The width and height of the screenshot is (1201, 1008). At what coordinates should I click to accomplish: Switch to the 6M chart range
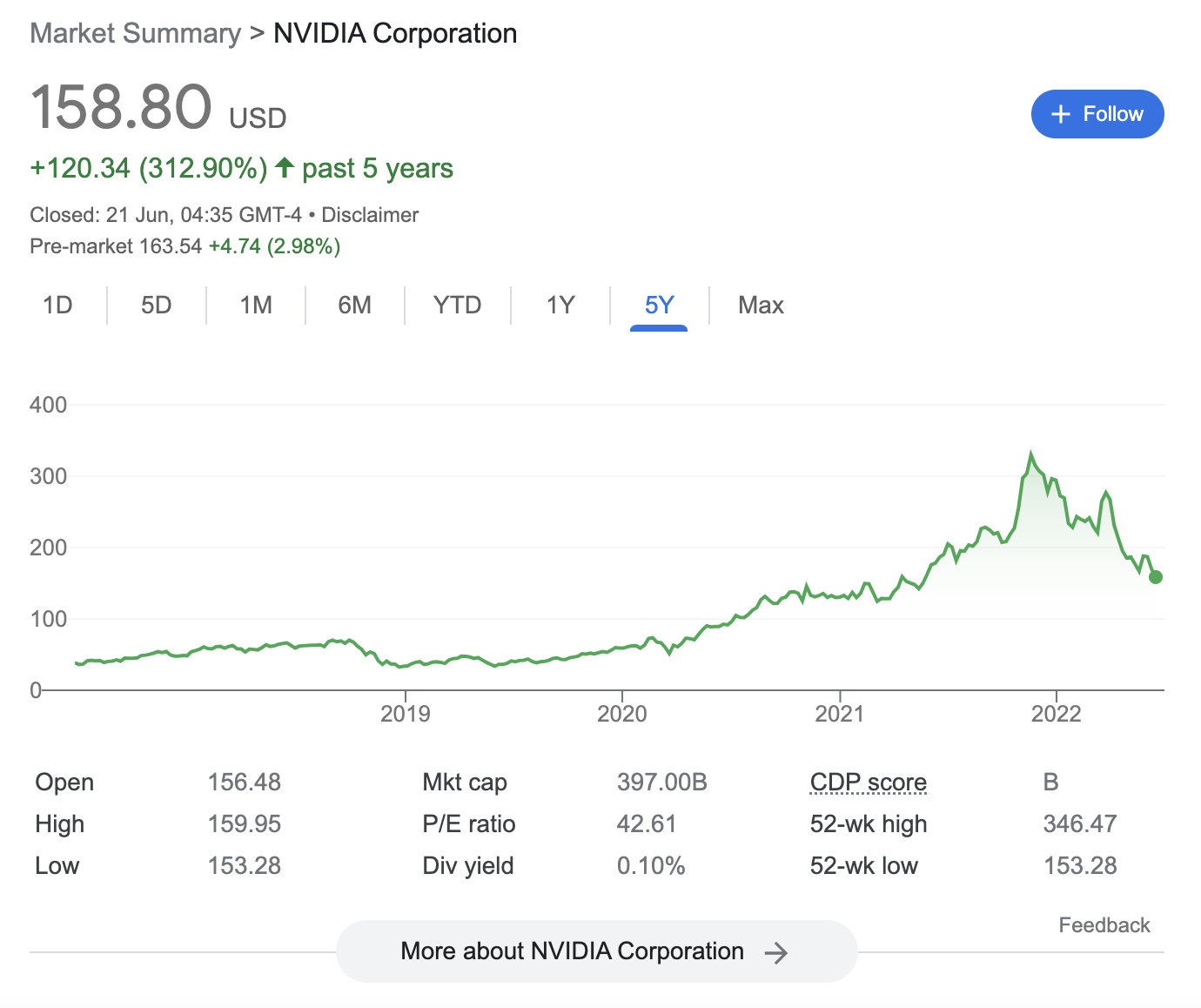click(354, 306)
